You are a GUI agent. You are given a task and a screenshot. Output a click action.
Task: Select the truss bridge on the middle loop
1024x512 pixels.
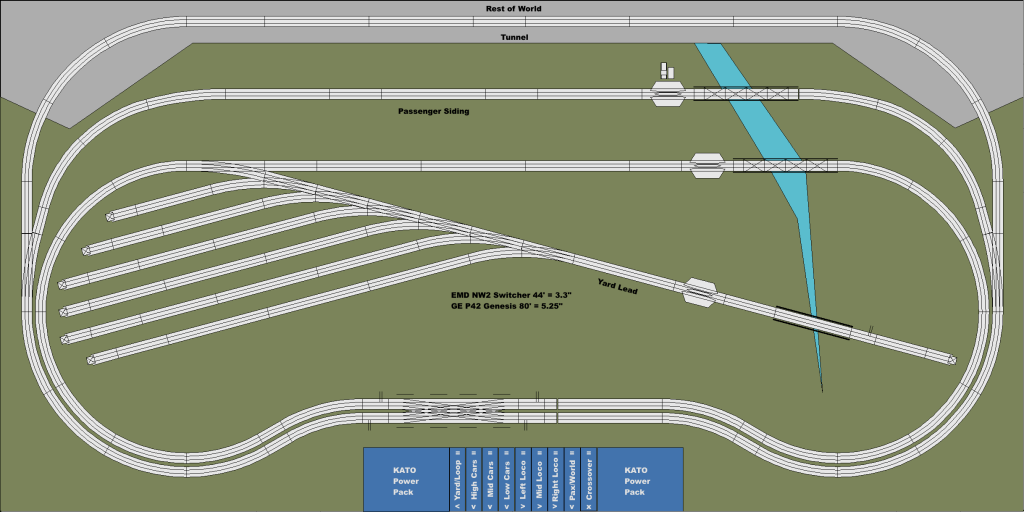point(786,165)
